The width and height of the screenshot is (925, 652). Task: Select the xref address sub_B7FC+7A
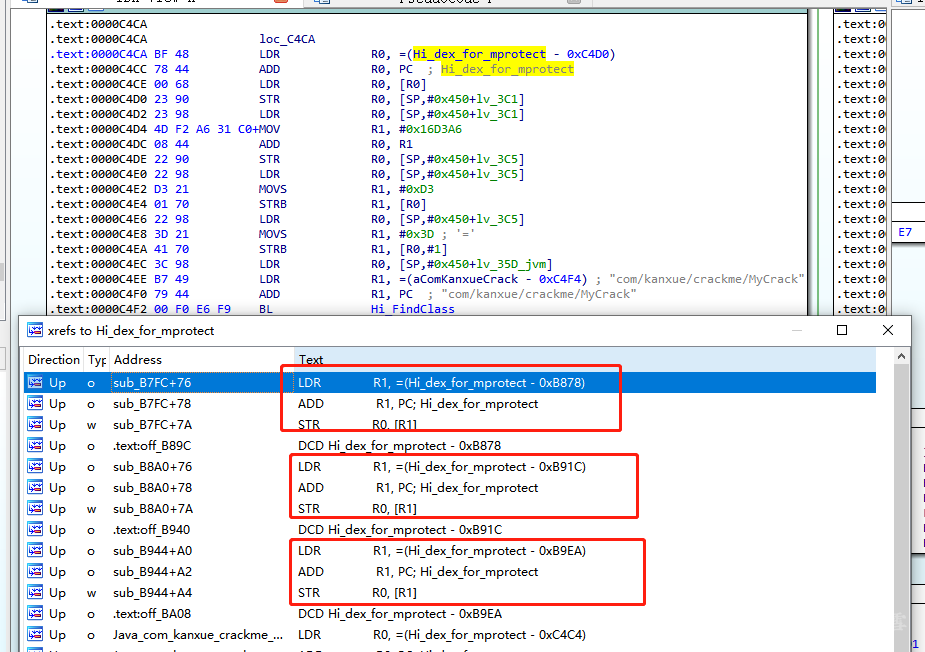click(x=152, y=425)
